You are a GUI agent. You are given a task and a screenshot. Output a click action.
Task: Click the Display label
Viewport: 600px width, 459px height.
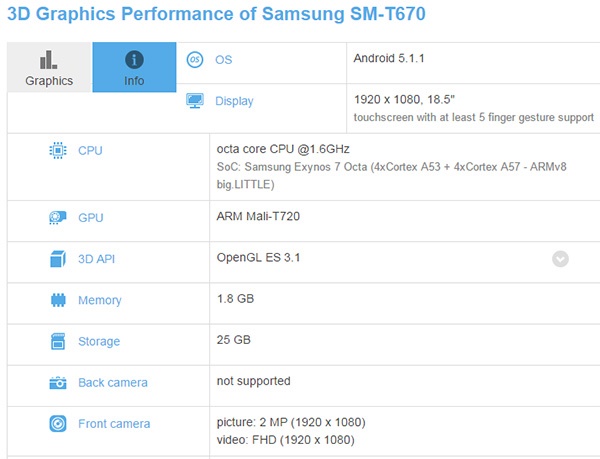click(234, 101)
